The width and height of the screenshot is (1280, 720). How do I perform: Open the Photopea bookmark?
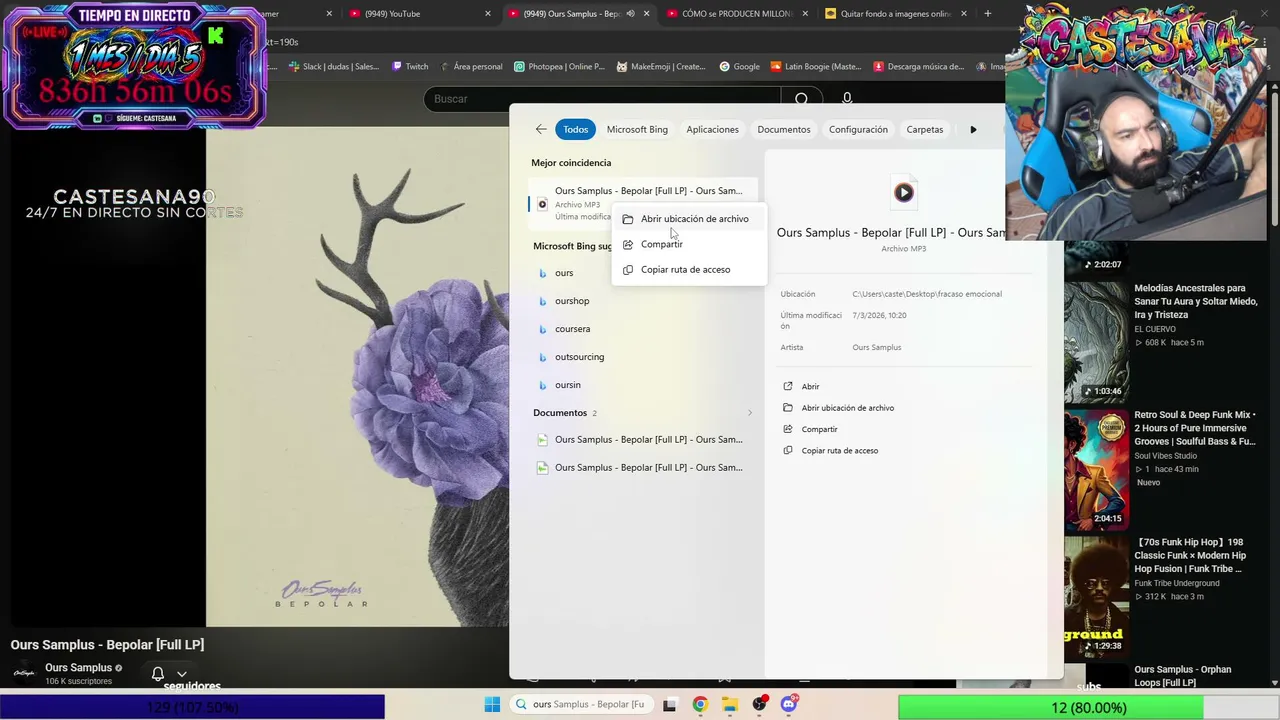coord(560,67)
